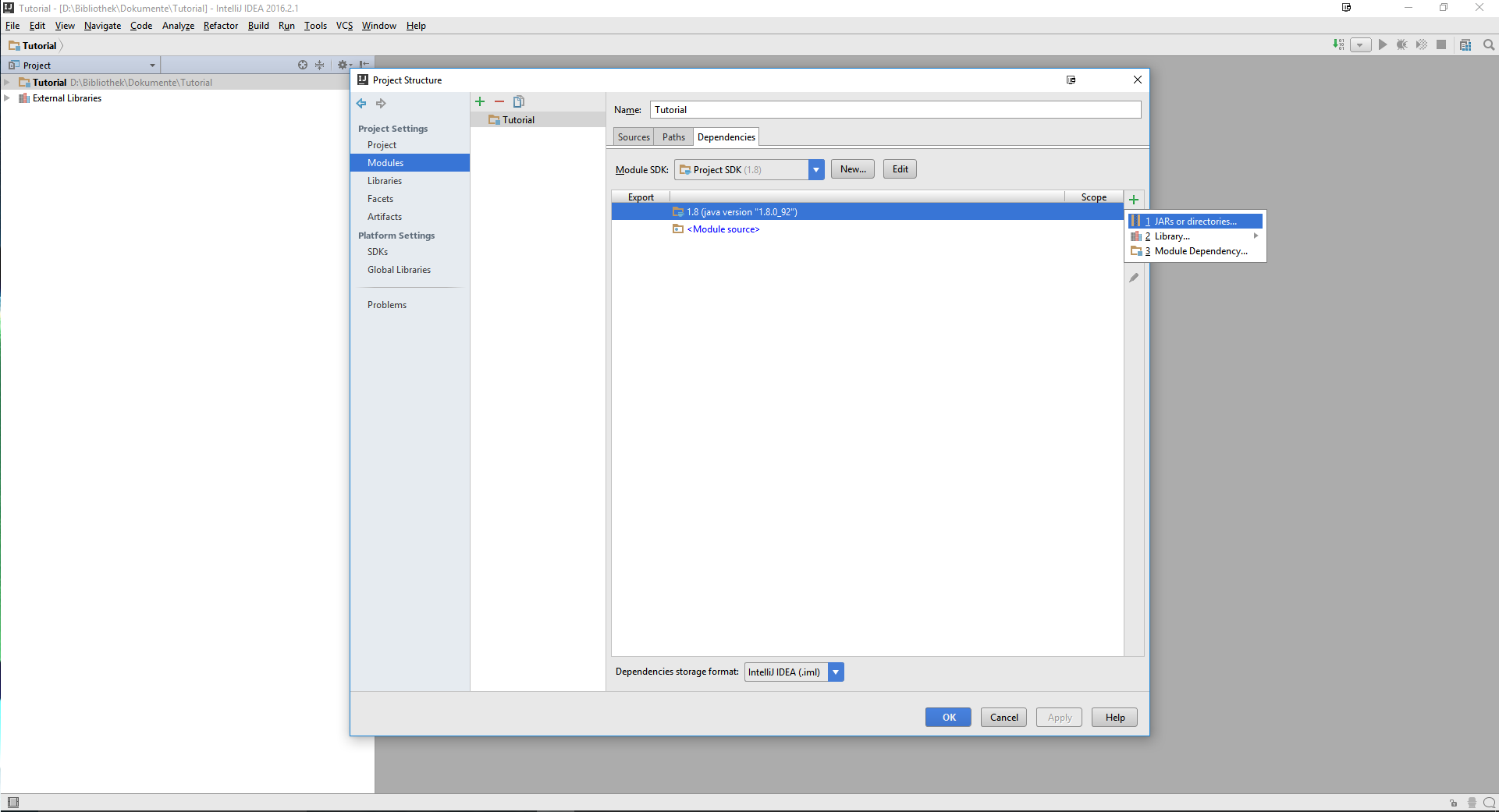Toggle the tool window bars button bottom-left
The width and height of the screenshot is (1499, 812).
(x=12, y=803)
